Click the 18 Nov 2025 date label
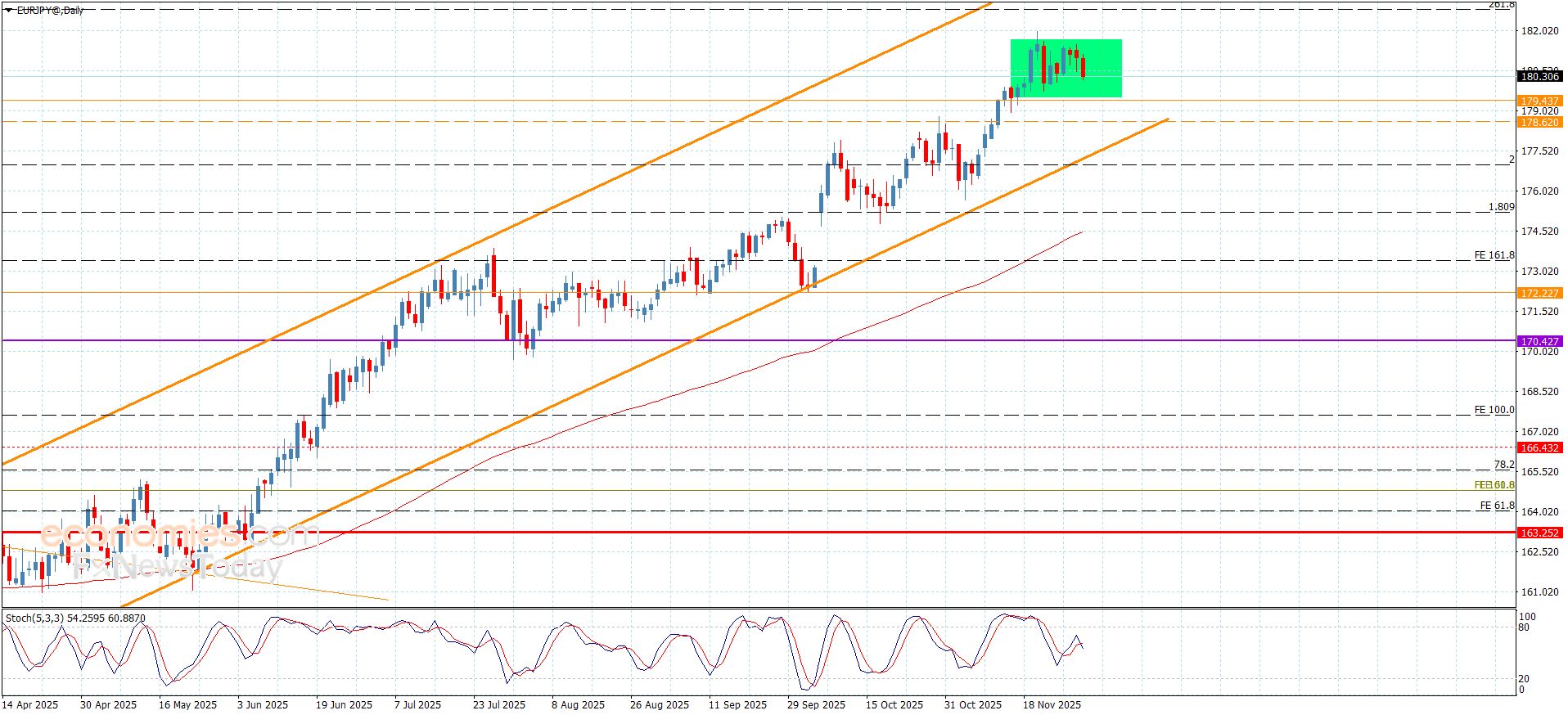 (1052, 704)
